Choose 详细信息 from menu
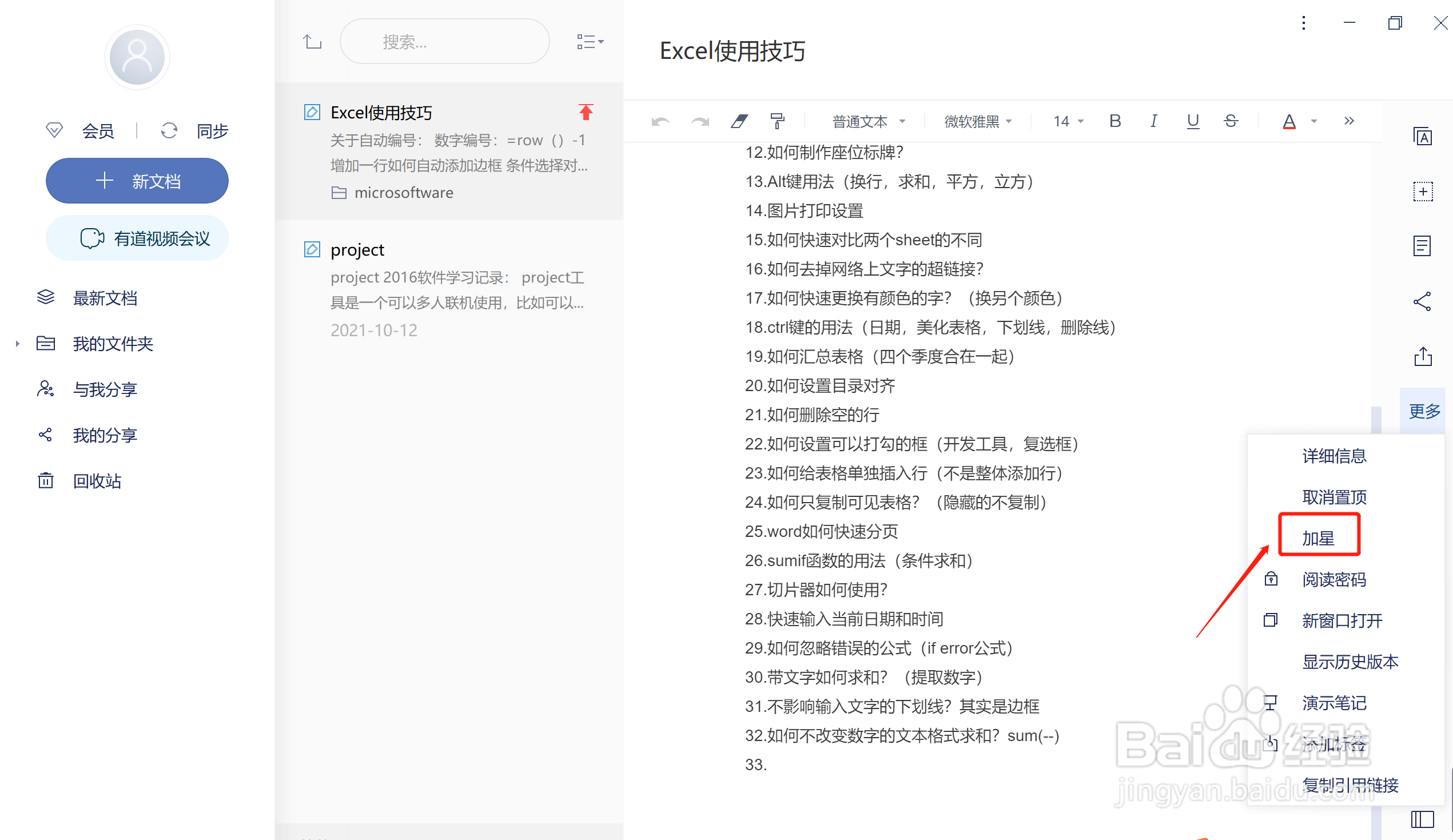Image resolution: width=1453 pixels, height=840 pixels. point(1334,456)
